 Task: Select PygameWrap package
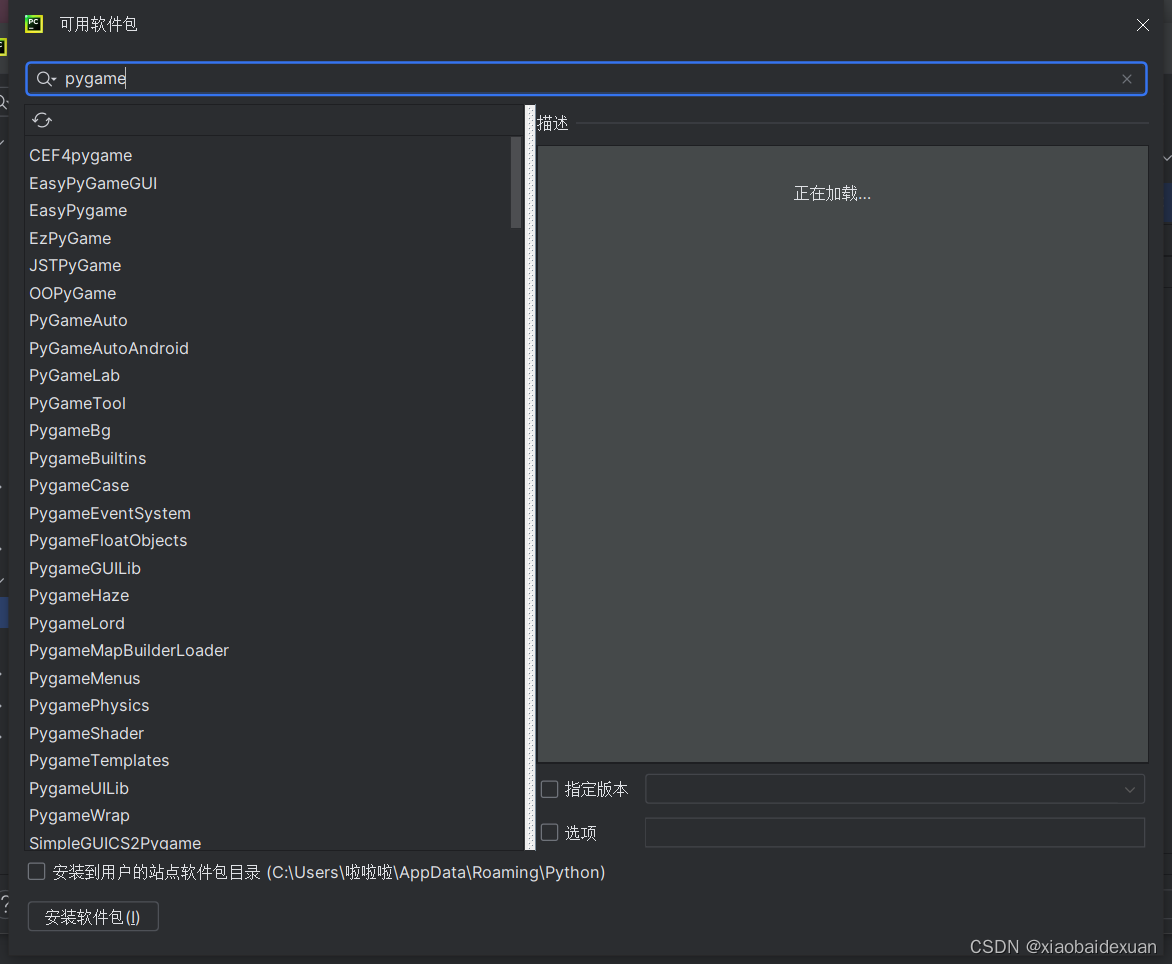79,815
